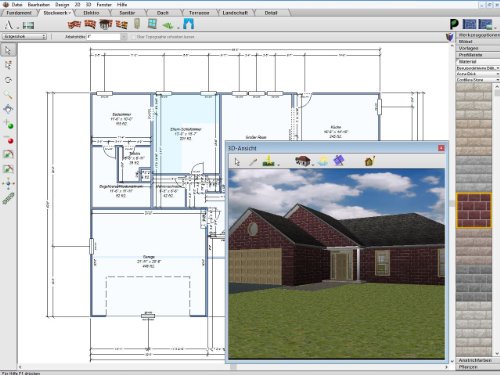This screenshot has width=500, height=375.
Task: Close the 3D-Ansicht window
Action: tap(441, 148)
